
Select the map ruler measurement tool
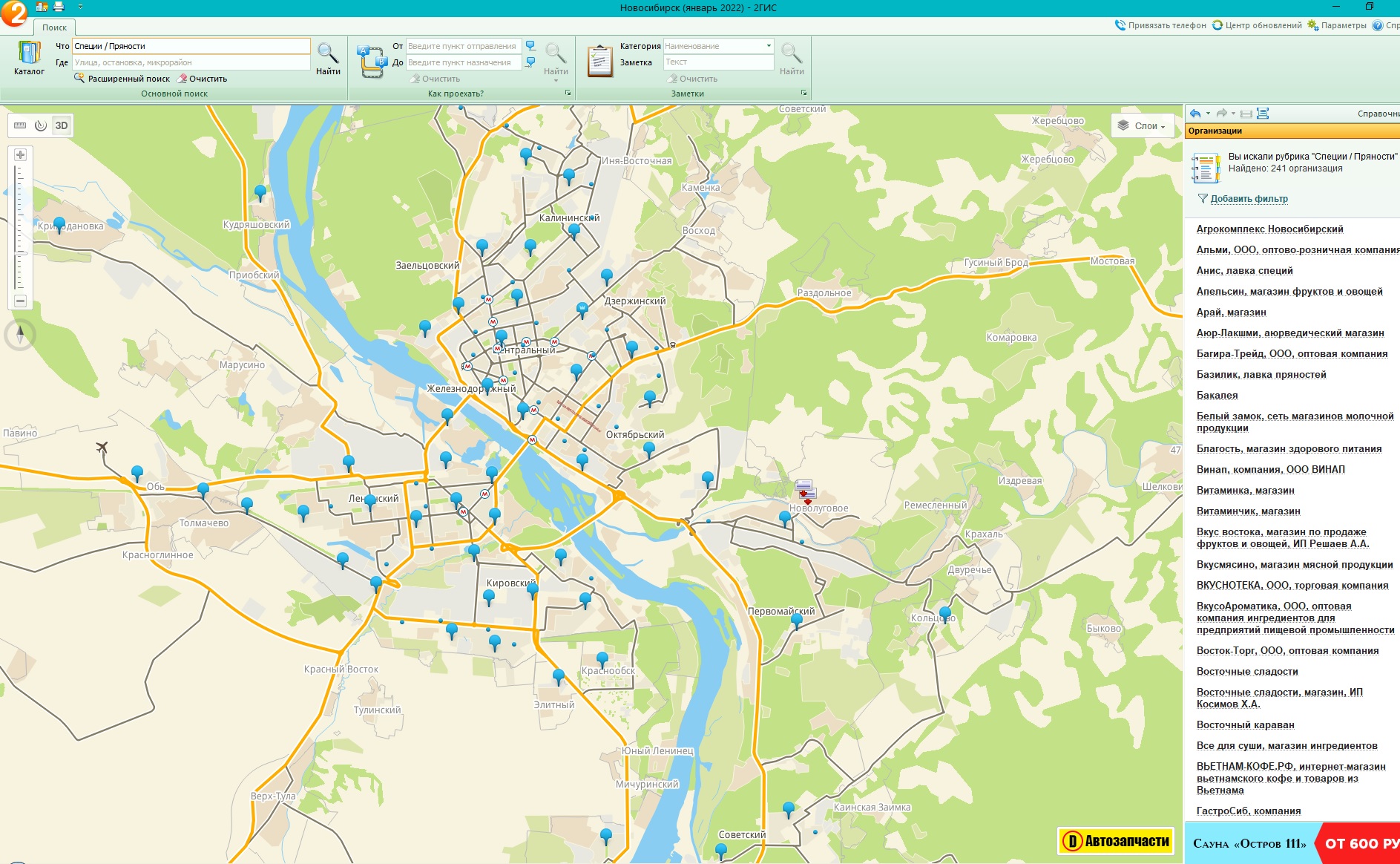tap(20, 125)
